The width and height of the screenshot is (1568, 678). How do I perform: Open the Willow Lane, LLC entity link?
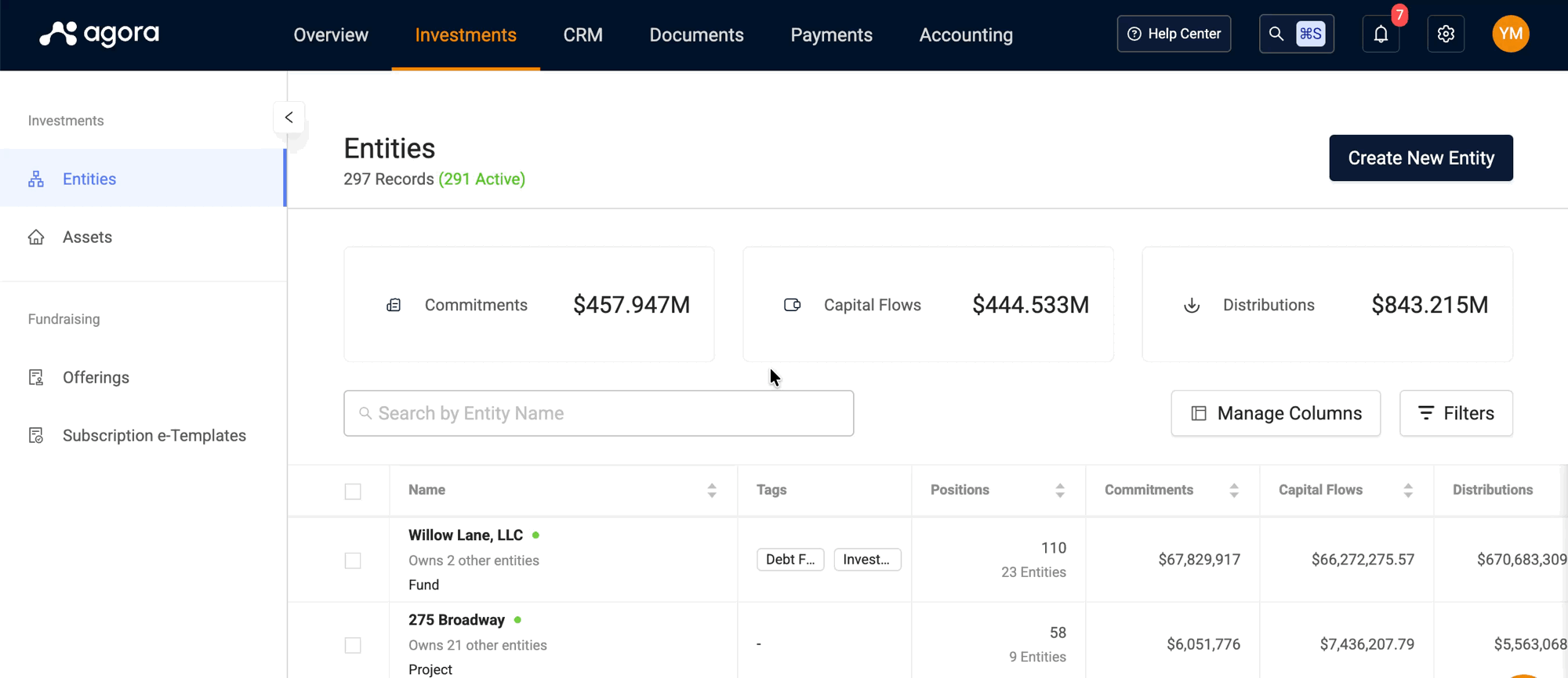[466, 535]
